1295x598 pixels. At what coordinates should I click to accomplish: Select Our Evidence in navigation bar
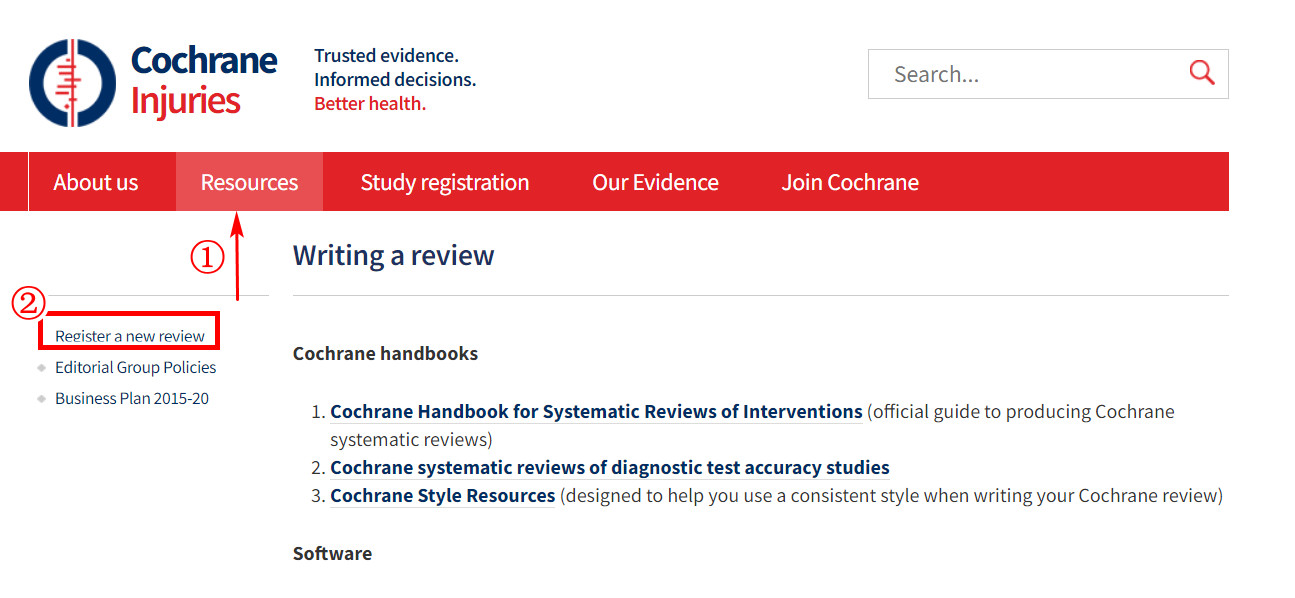pyautogui.click(x=656, y=182)
